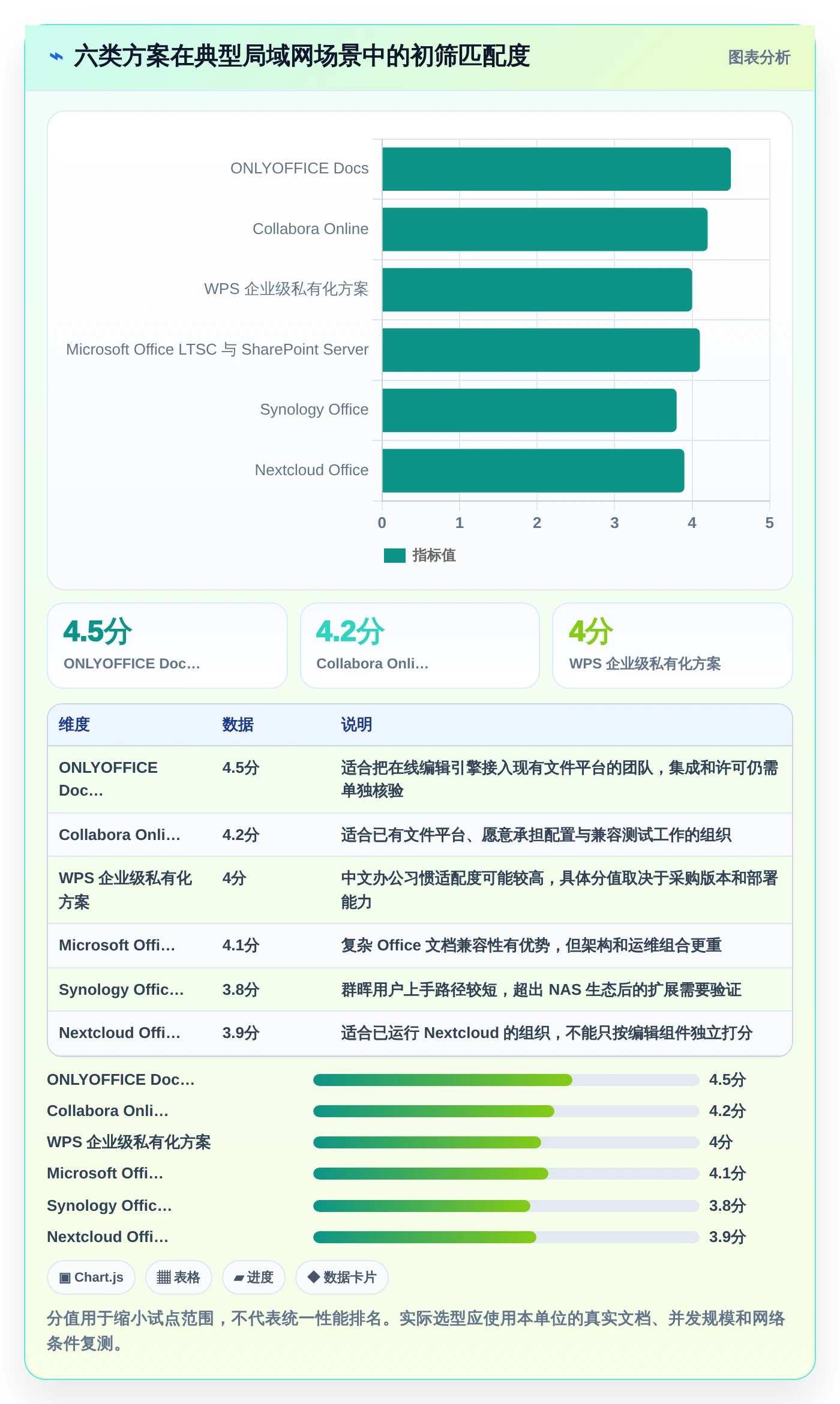Click the WPS 企业级私有化方案 chart bar

point(537,290)
